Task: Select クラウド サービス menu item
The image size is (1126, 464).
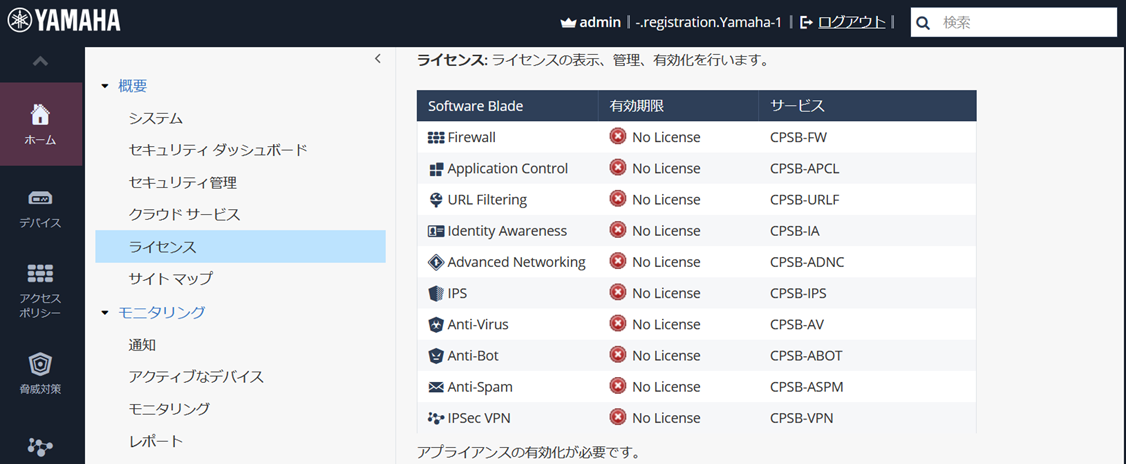Action: coord(184,214)
